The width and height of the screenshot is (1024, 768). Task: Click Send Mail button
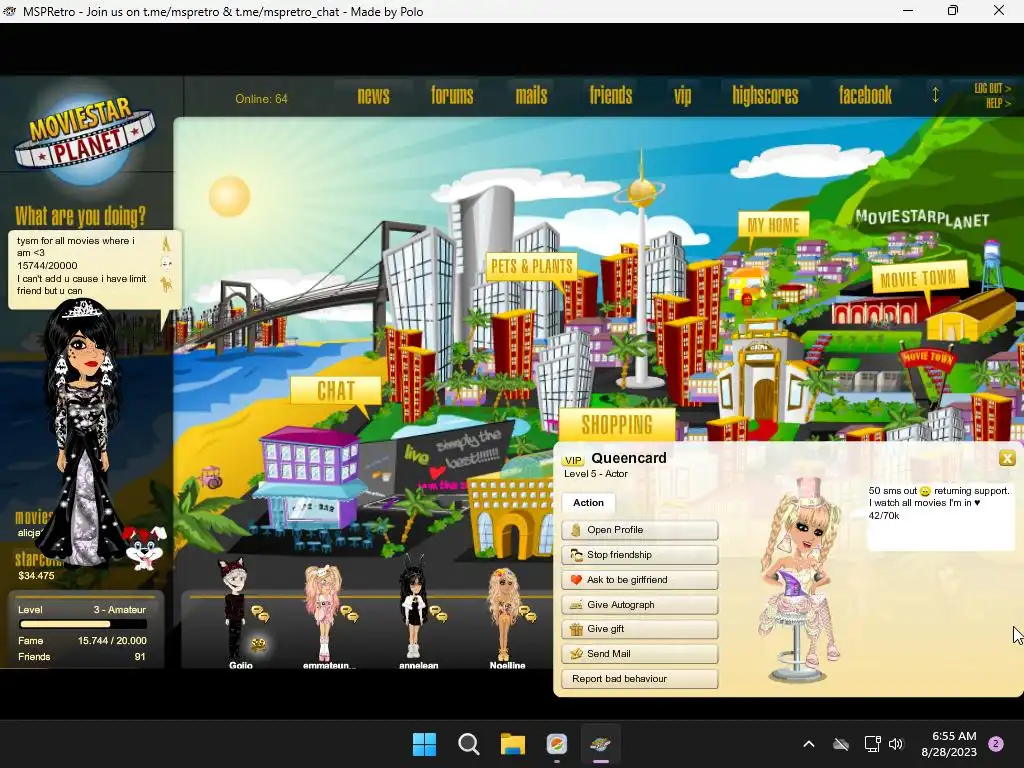[640, 654]
